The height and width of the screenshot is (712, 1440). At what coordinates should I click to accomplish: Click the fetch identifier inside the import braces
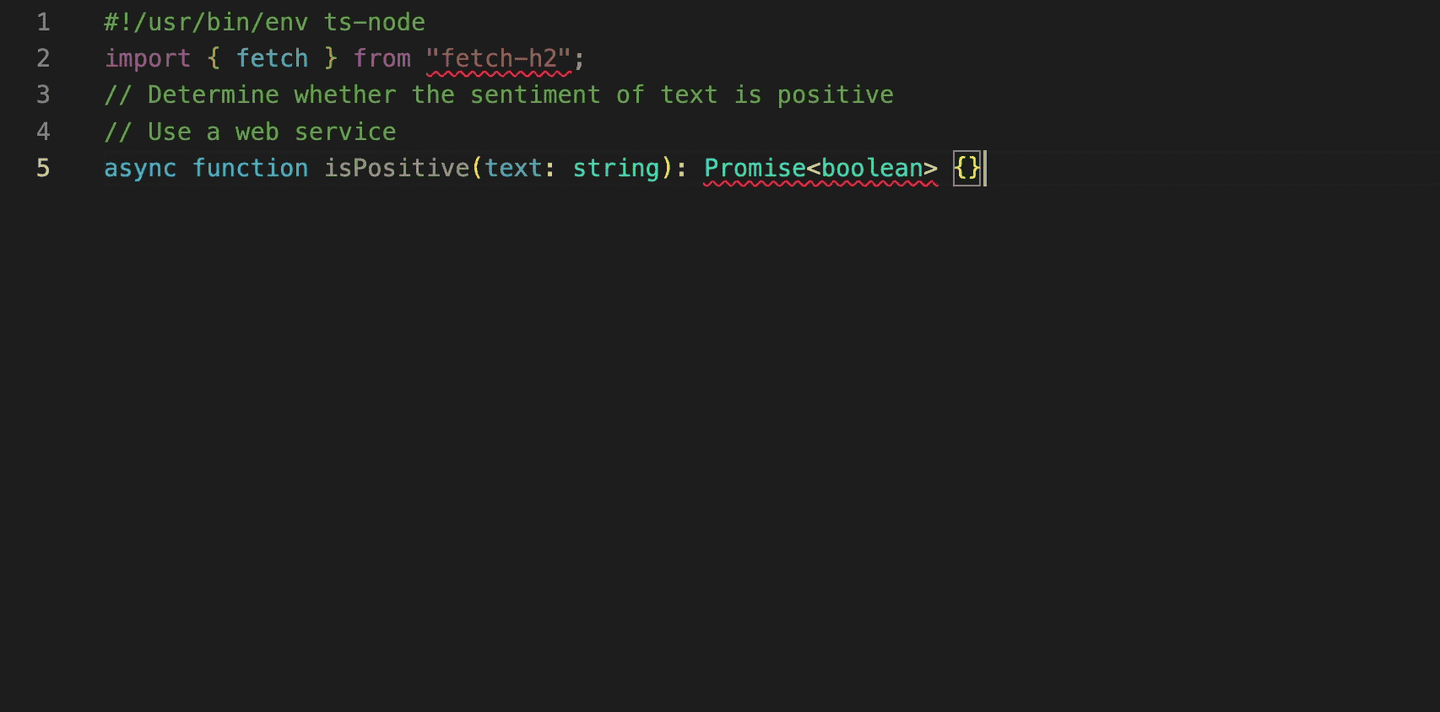pos(272,58)
